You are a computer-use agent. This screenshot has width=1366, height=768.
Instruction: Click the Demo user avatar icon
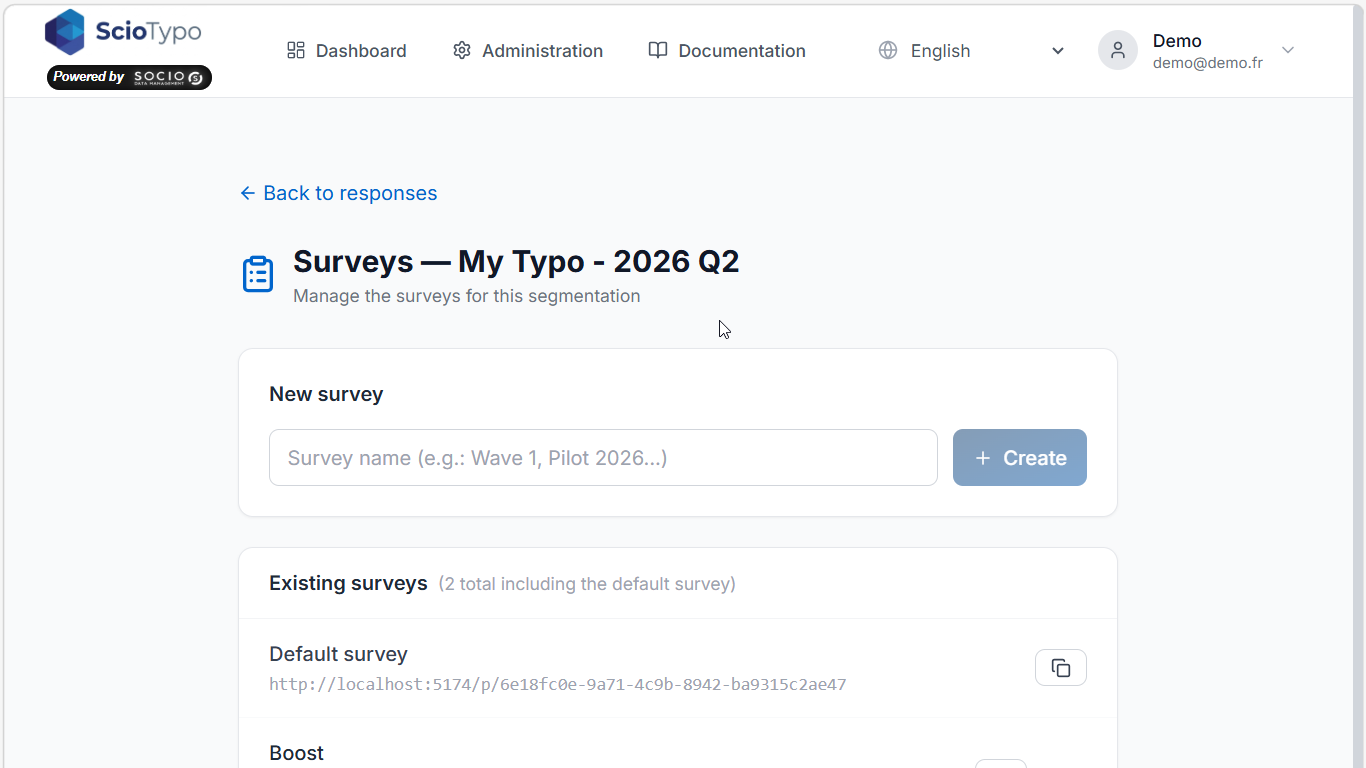(x=1118, y=50)
